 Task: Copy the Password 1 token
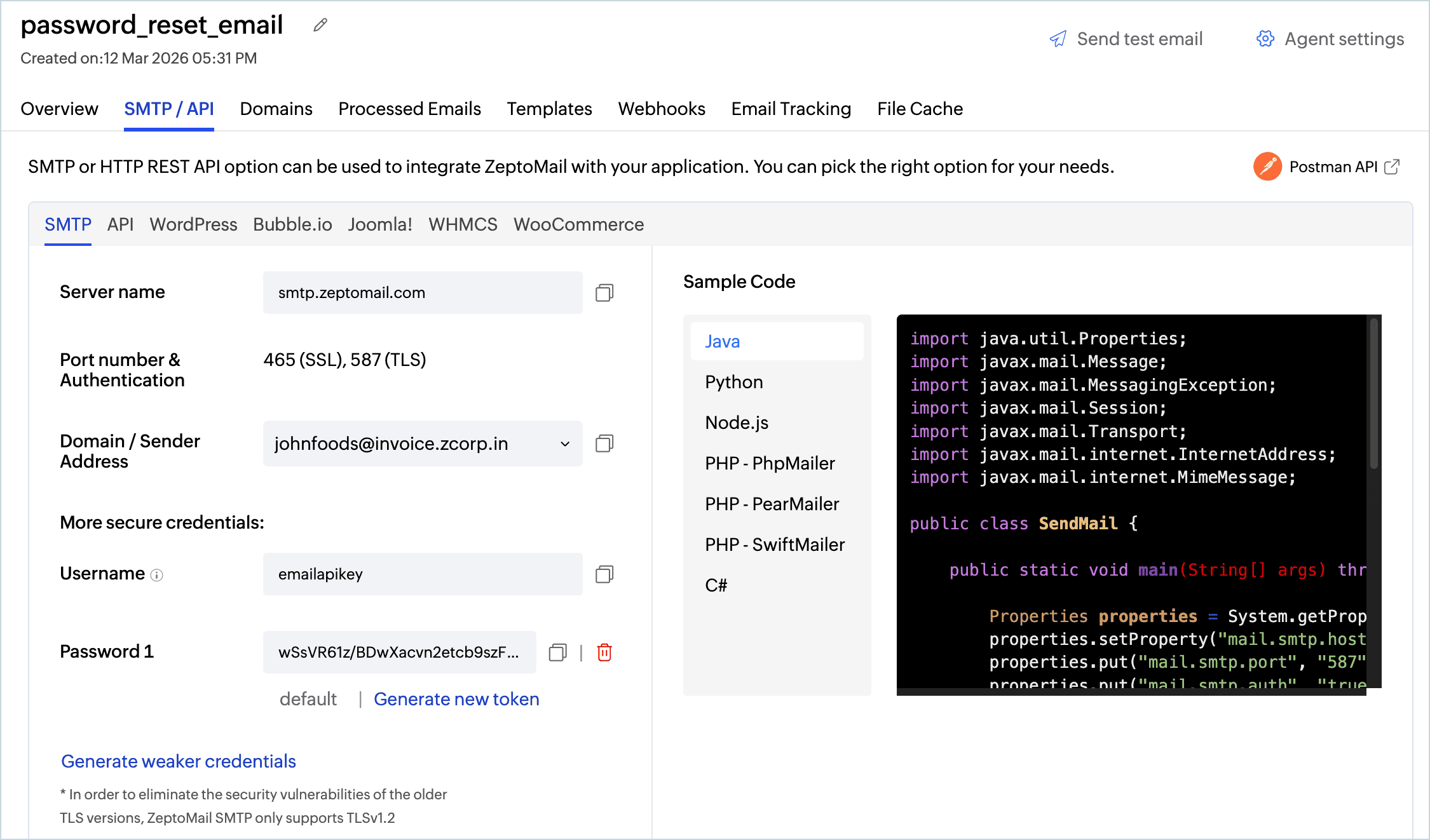point(557,652)
